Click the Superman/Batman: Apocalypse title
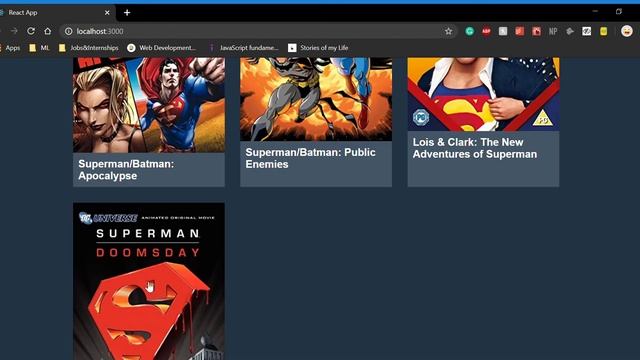The image size is (640, 360). 126,170
